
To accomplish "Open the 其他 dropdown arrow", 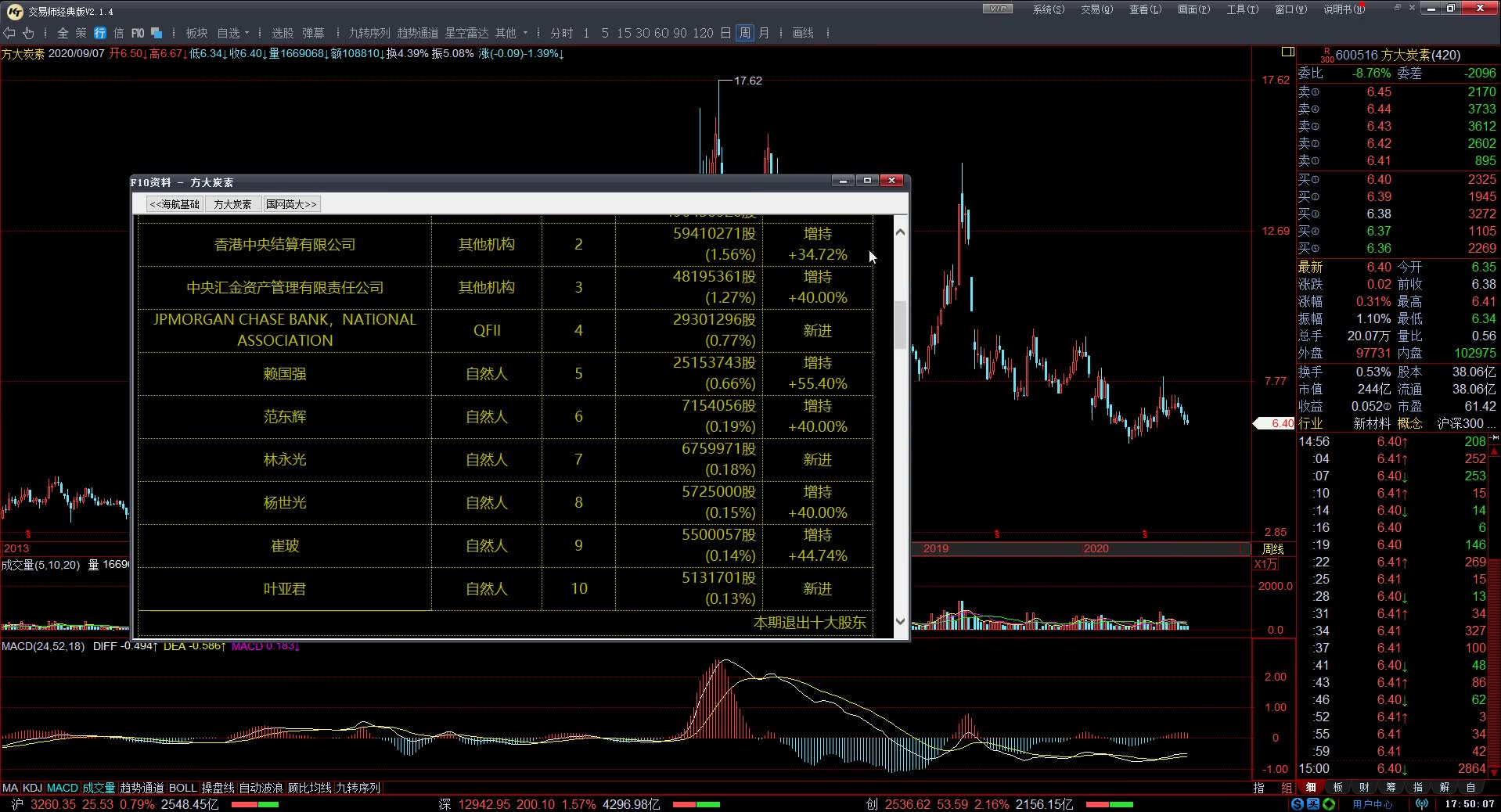I will click(x=525, y=33).
